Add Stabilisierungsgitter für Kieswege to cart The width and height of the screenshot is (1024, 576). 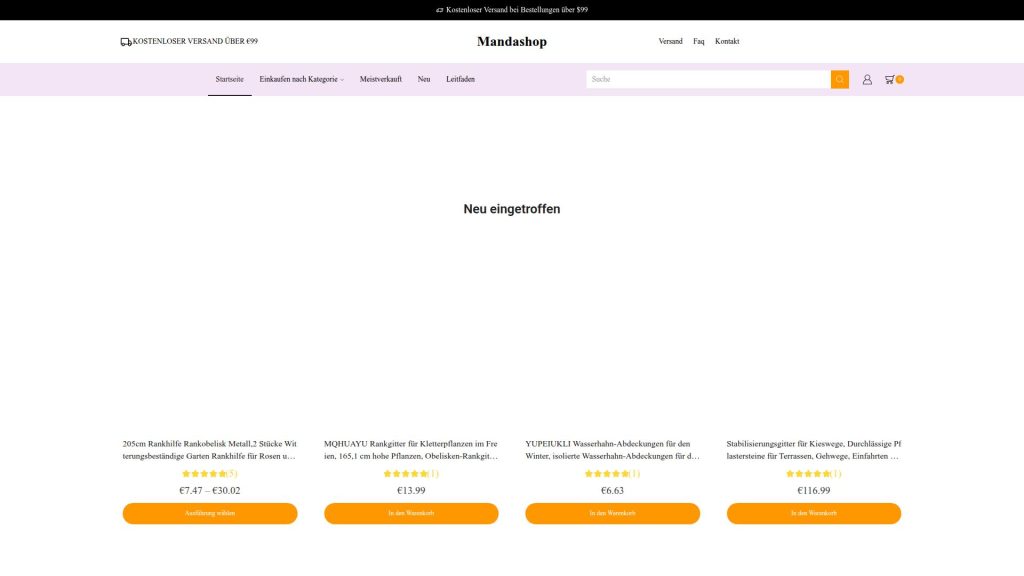point(814,513)
